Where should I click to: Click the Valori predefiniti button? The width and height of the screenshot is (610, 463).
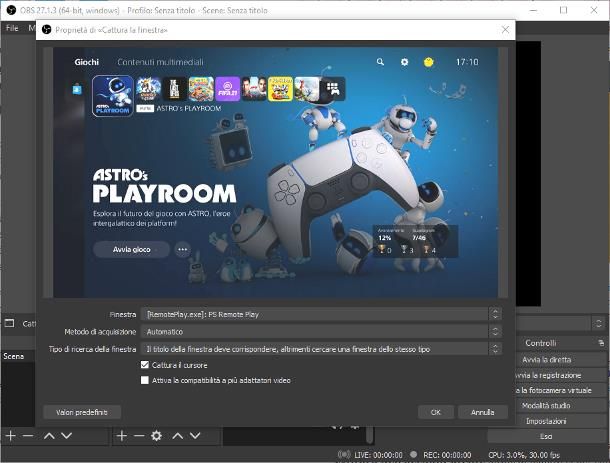[82, 412]
